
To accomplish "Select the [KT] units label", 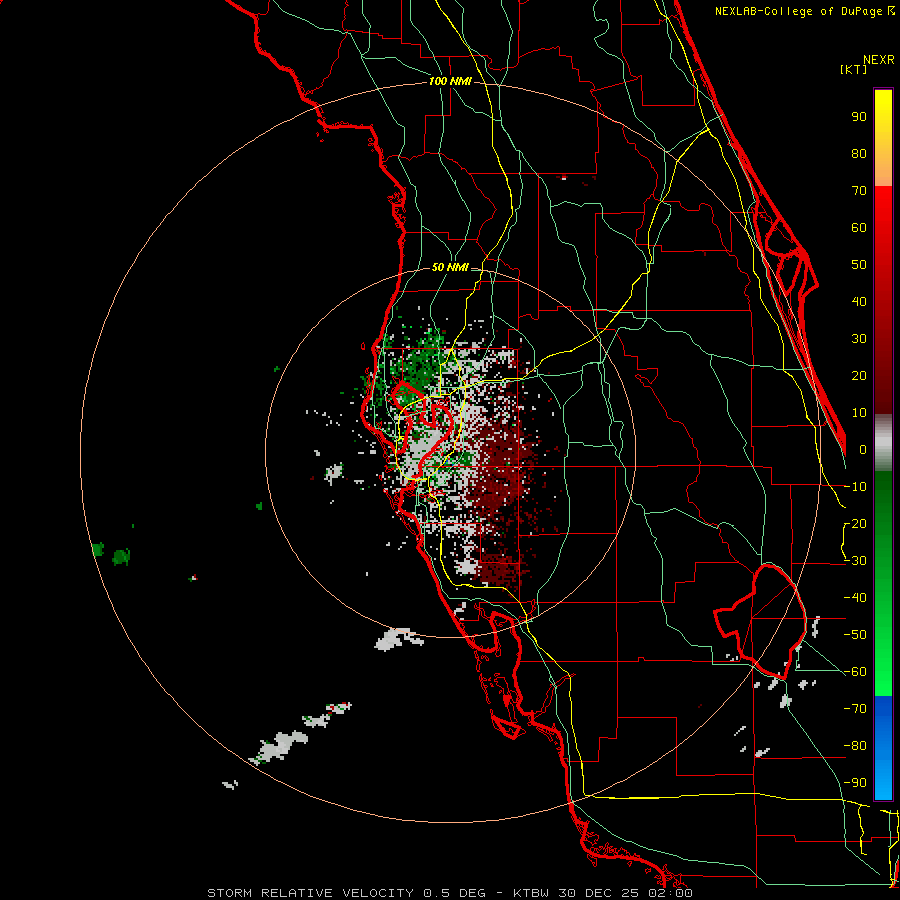I will click(853, 69).
